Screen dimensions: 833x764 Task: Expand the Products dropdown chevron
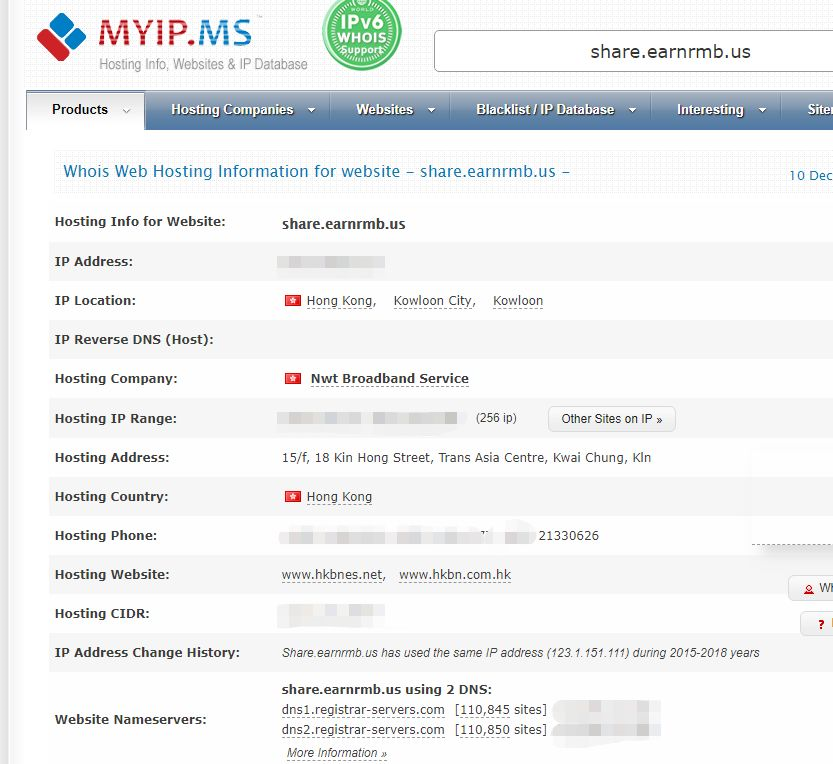point(126,111)
